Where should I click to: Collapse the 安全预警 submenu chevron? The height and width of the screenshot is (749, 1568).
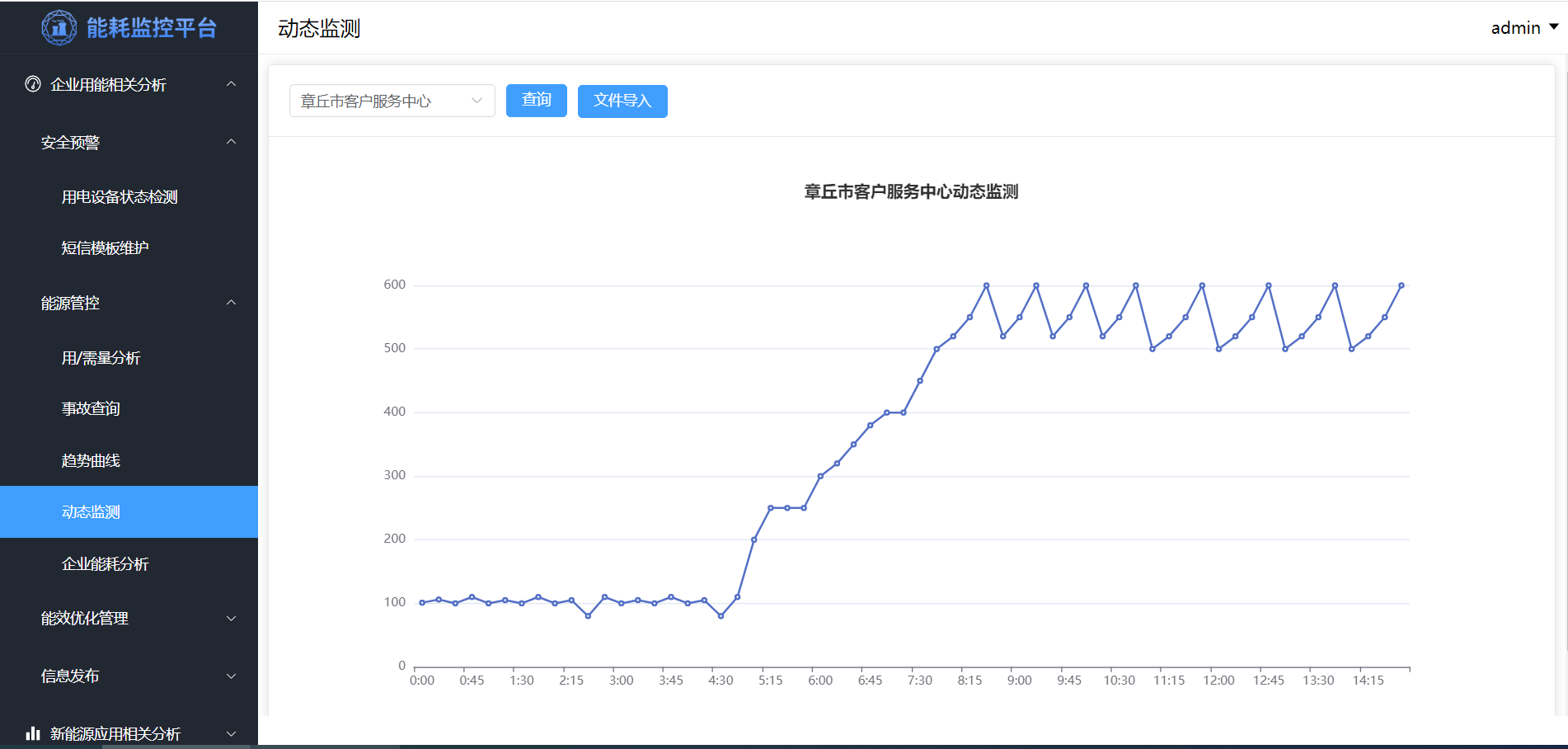[x=232, y=142]
